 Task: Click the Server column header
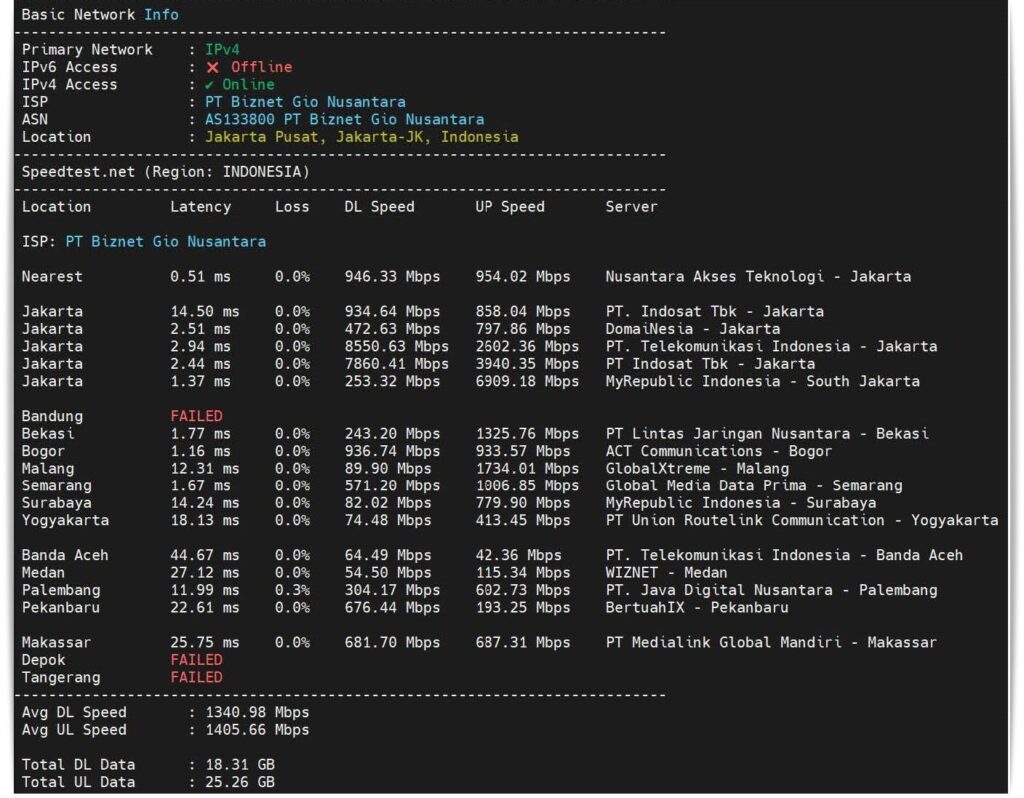click(x=631, y=207)
